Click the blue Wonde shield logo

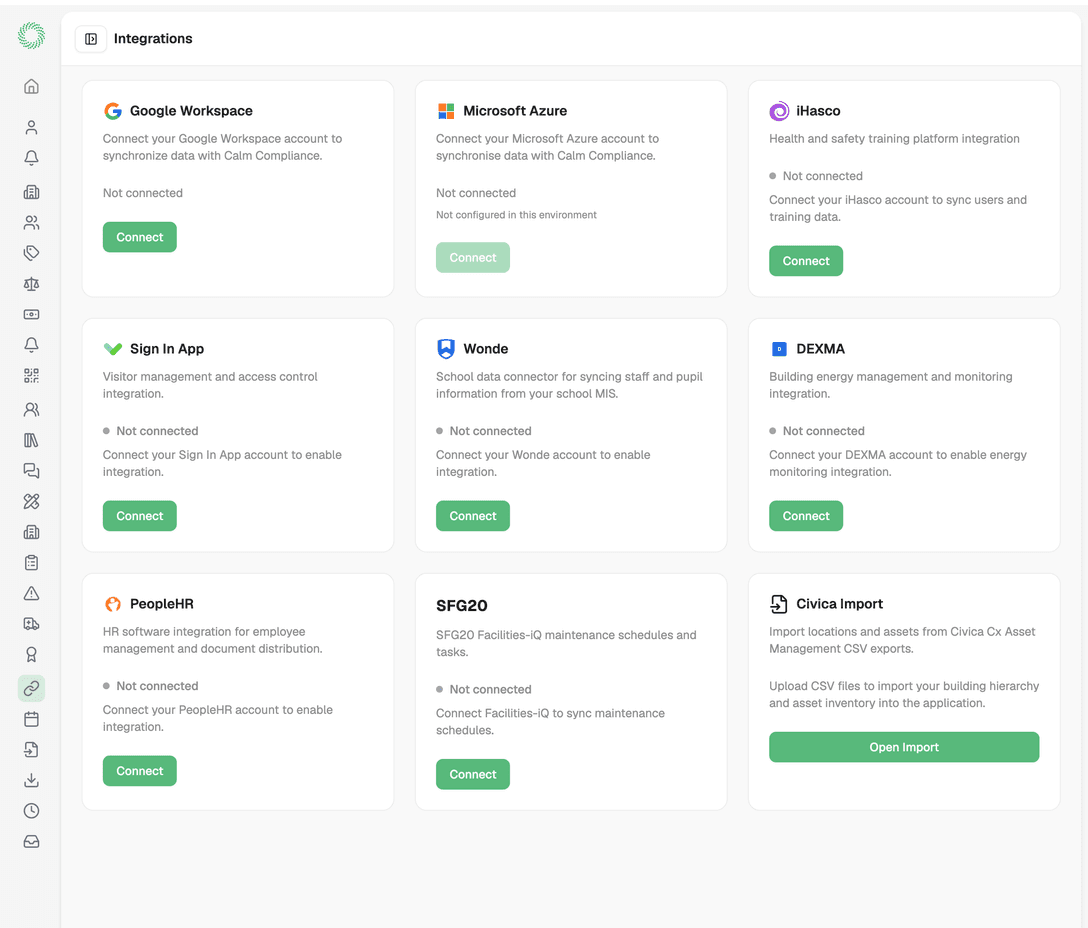click(446, 348)
